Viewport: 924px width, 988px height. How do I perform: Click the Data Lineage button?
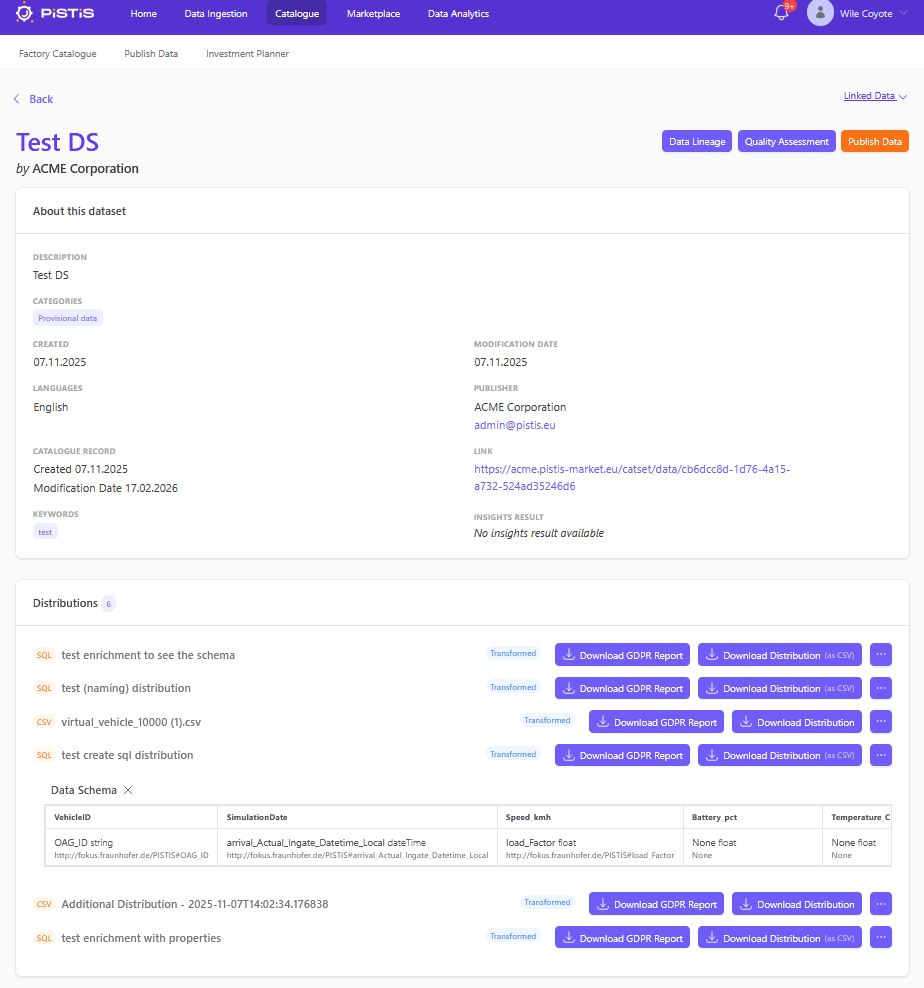point(696,141)
